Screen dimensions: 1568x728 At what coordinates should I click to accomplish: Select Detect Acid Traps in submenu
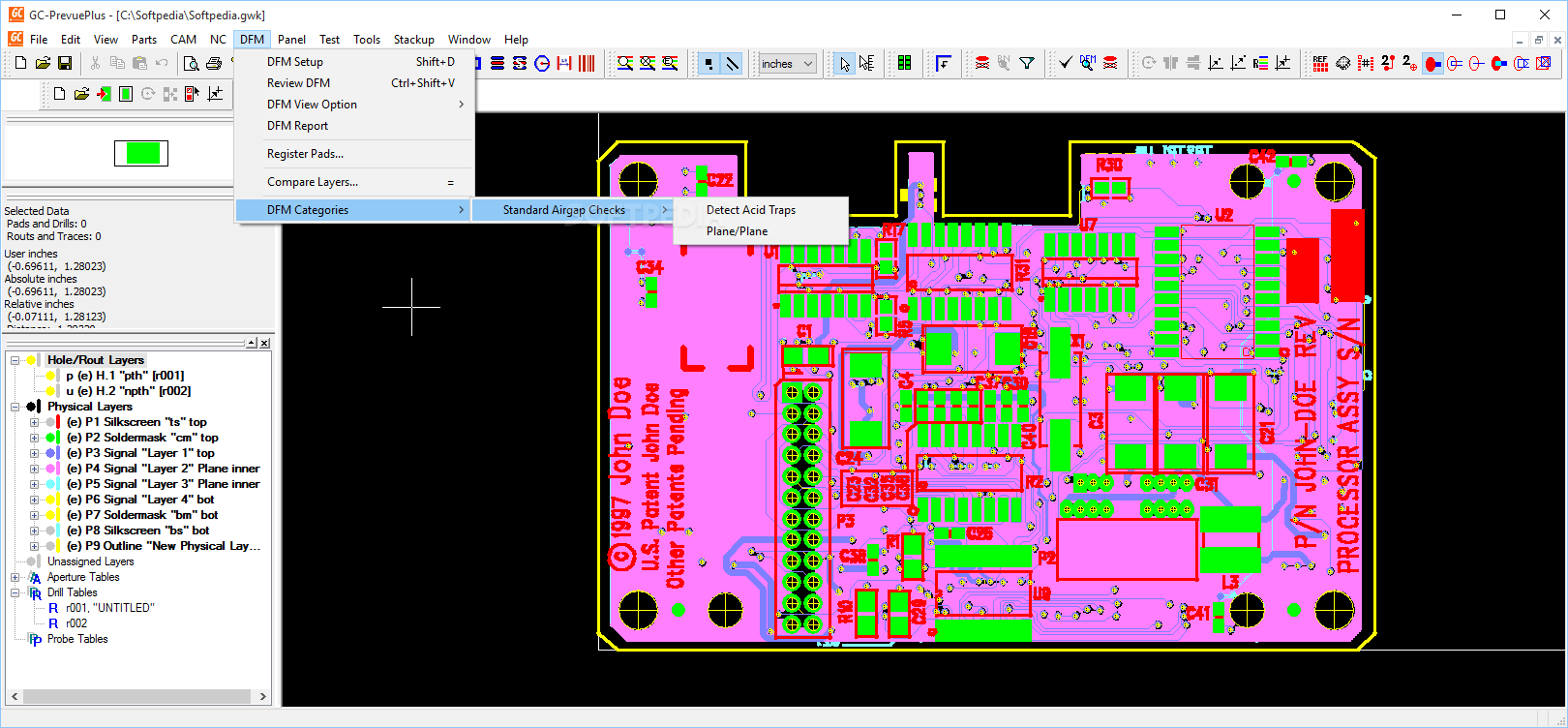(x=761, y=210)
